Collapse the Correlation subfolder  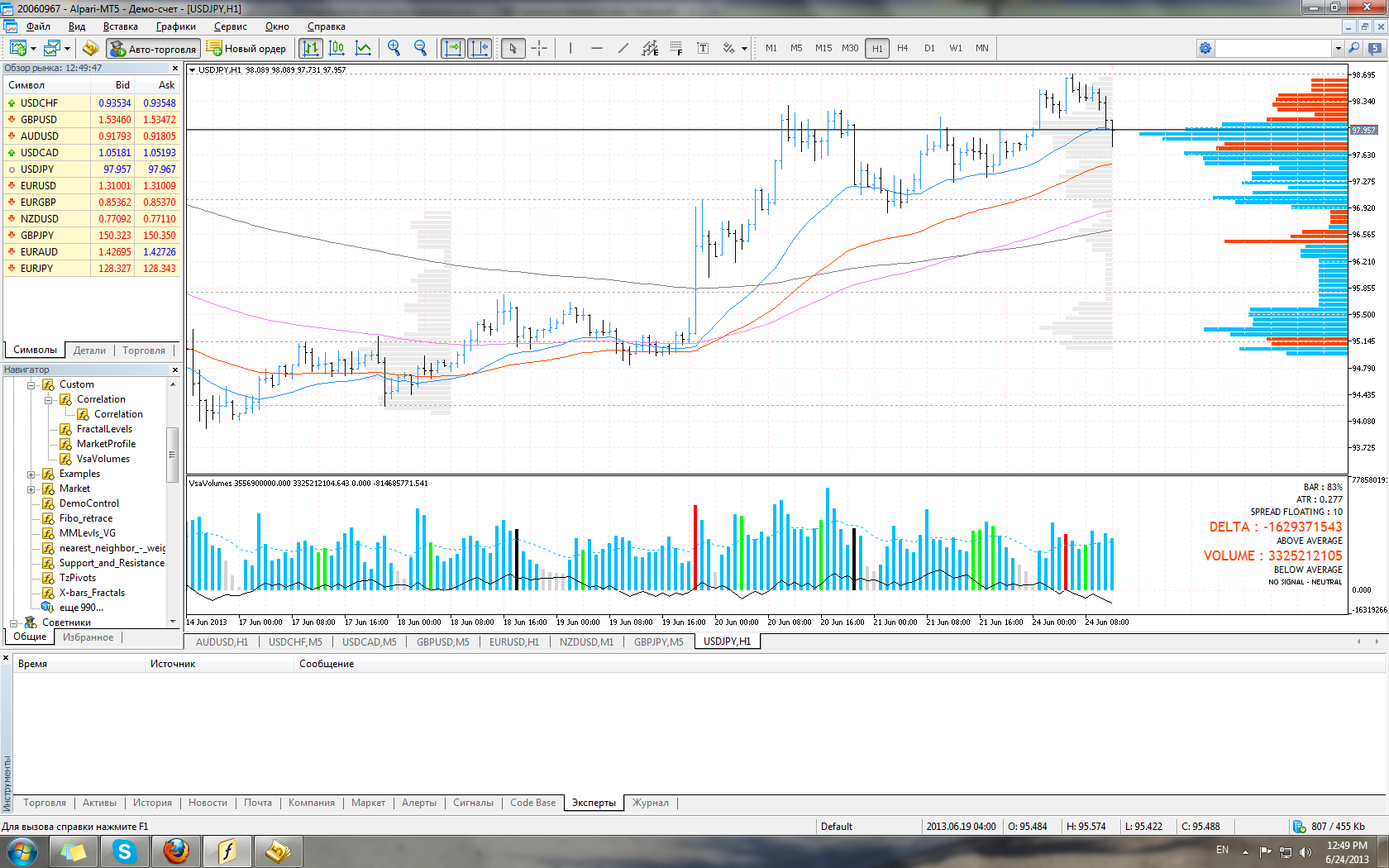[x=49, y=399]
